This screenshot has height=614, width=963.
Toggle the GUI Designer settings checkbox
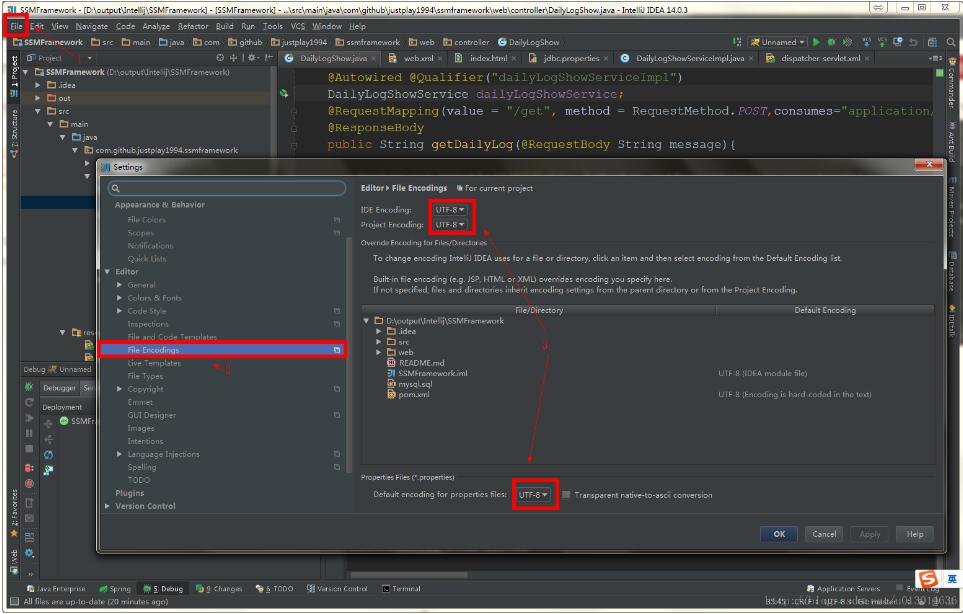click(337, 414)
